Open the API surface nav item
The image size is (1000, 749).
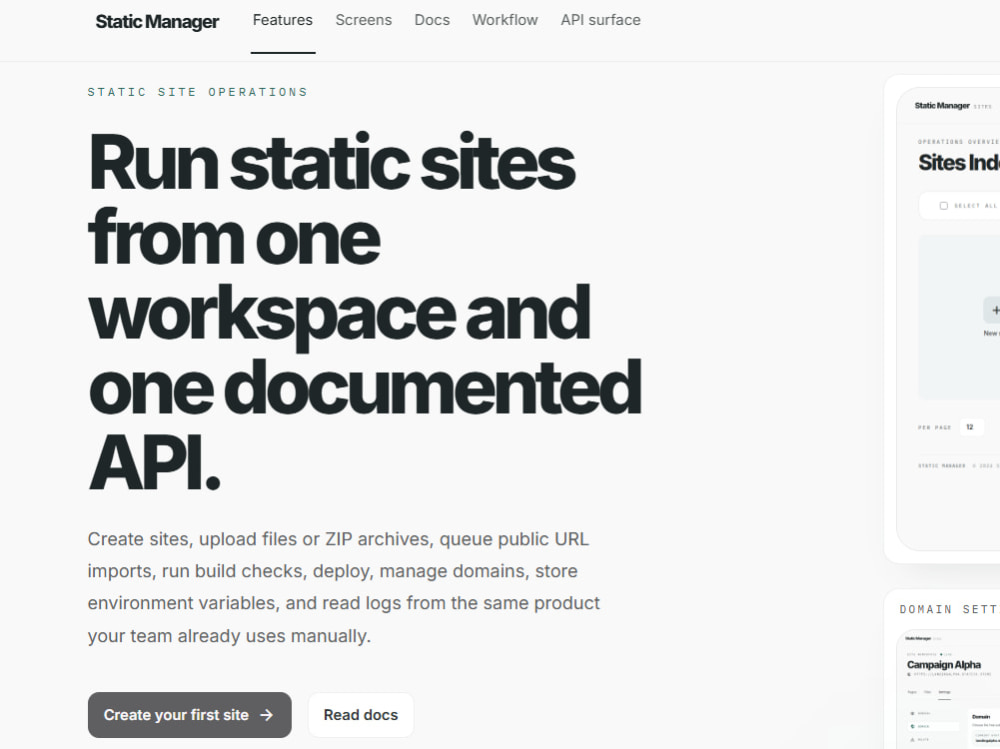[601, 20]
